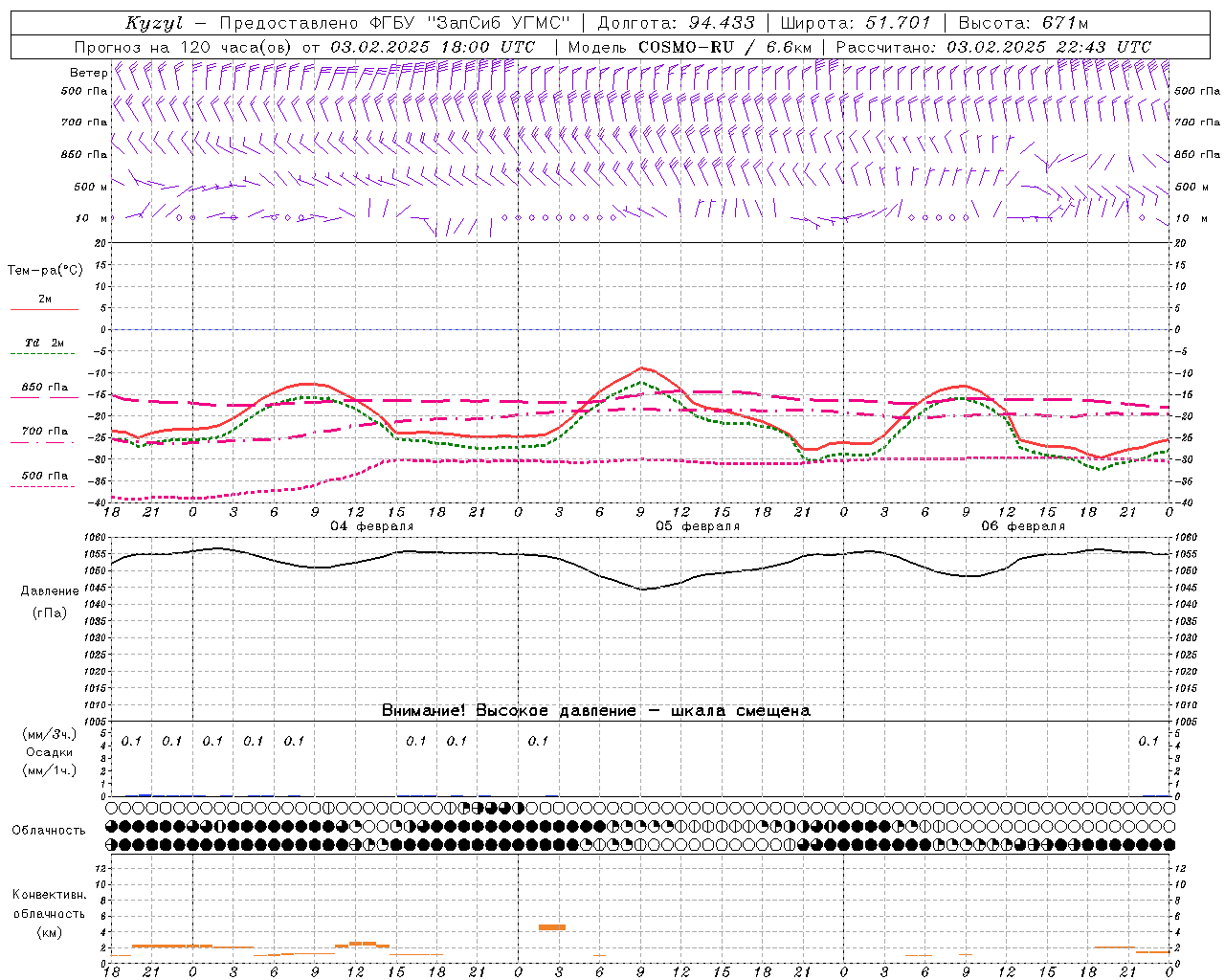Select the blue 2м temperature legend line
The image size is (1225, 980).
44,309
